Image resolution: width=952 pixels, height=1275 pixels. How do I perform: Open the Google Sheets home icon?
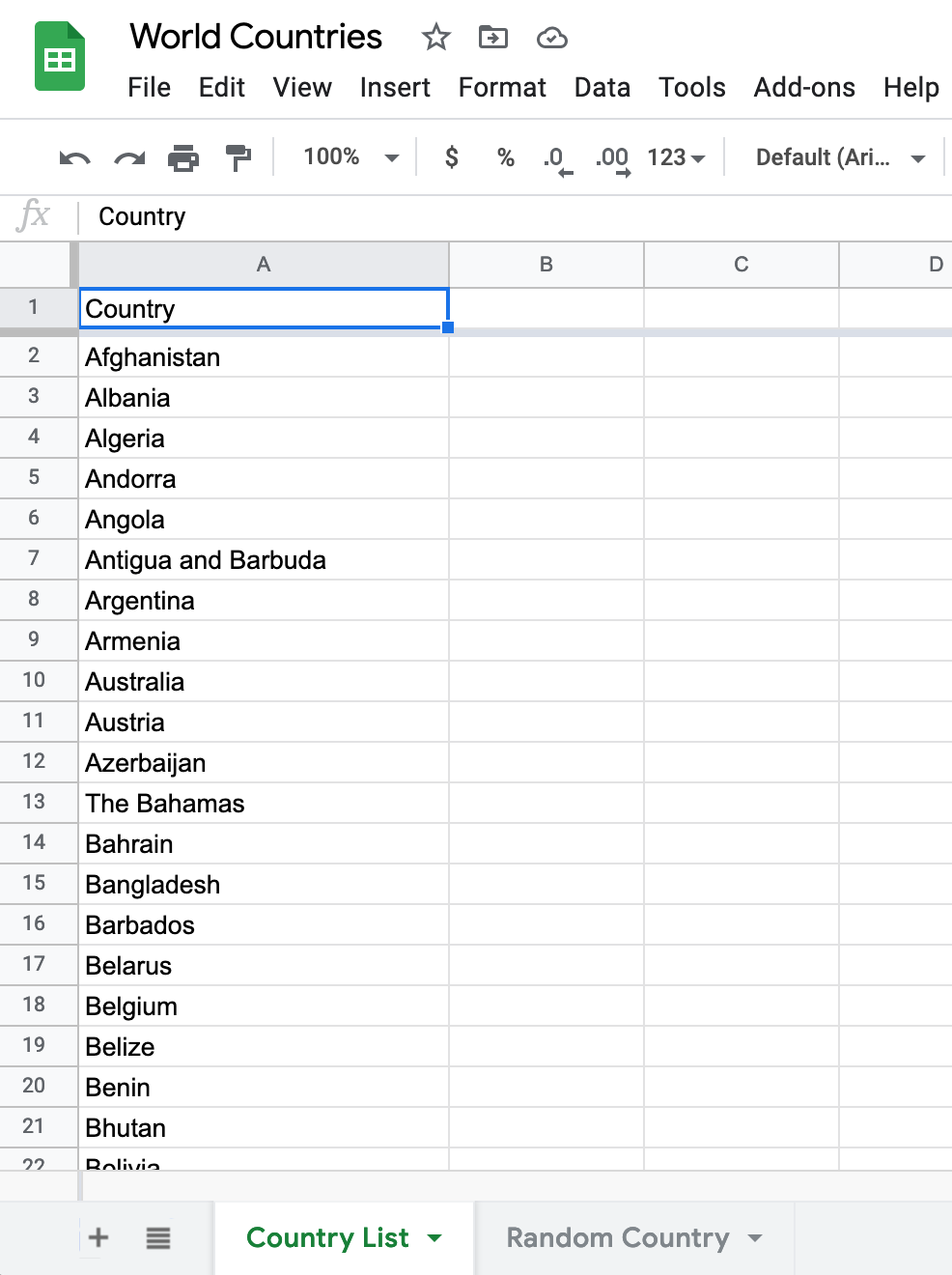coord(60,58)
